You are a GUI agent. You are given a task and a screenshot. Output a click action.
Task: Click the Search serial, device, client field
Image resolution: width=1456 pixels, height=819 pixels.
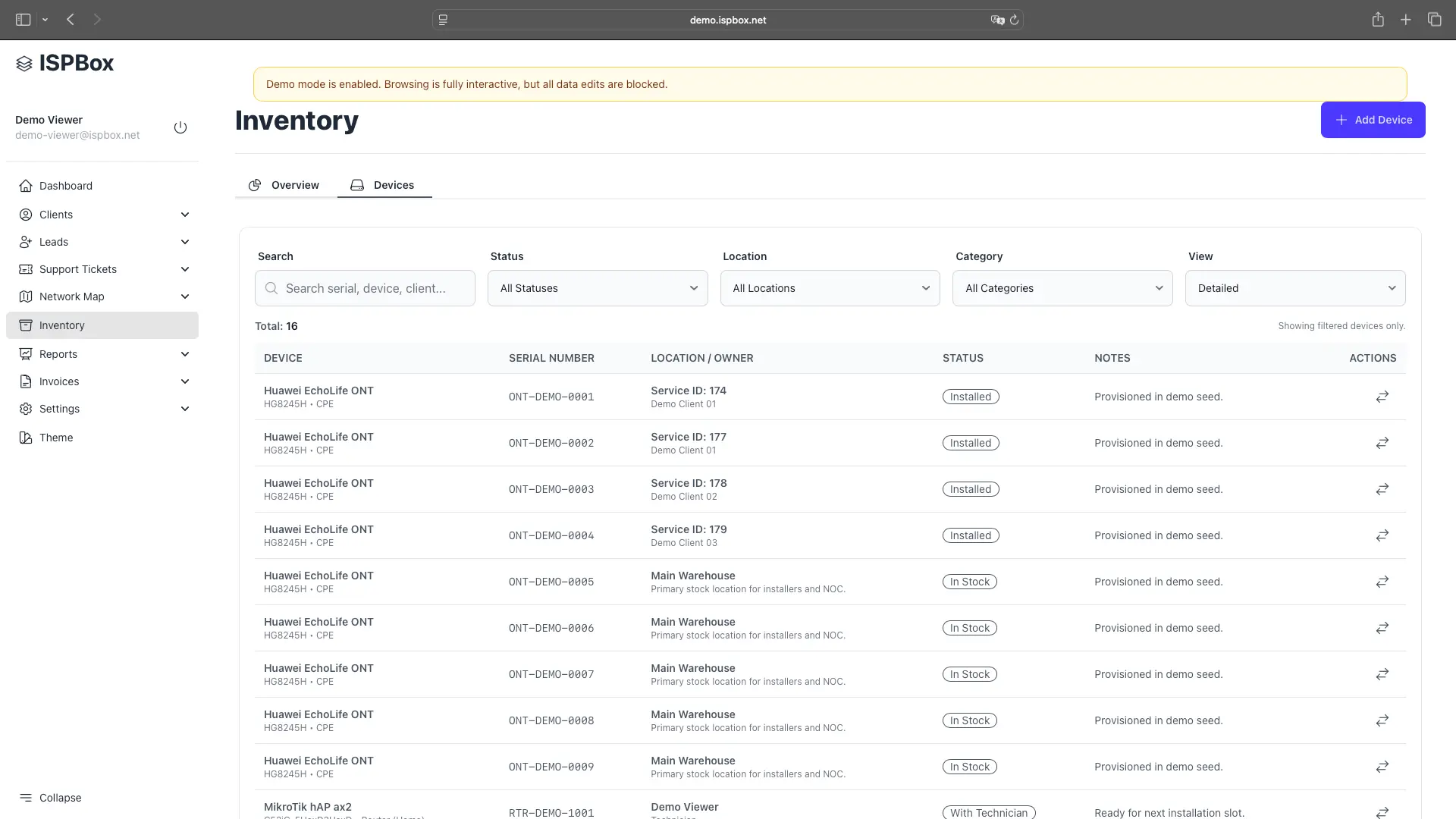click(x=365, y=288)
